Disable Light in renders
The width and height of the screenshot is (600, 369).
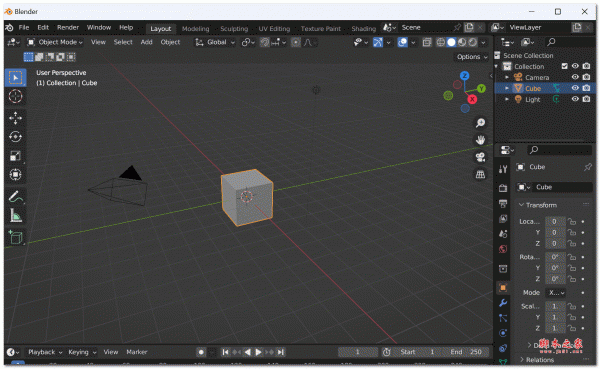coord(586,99)
